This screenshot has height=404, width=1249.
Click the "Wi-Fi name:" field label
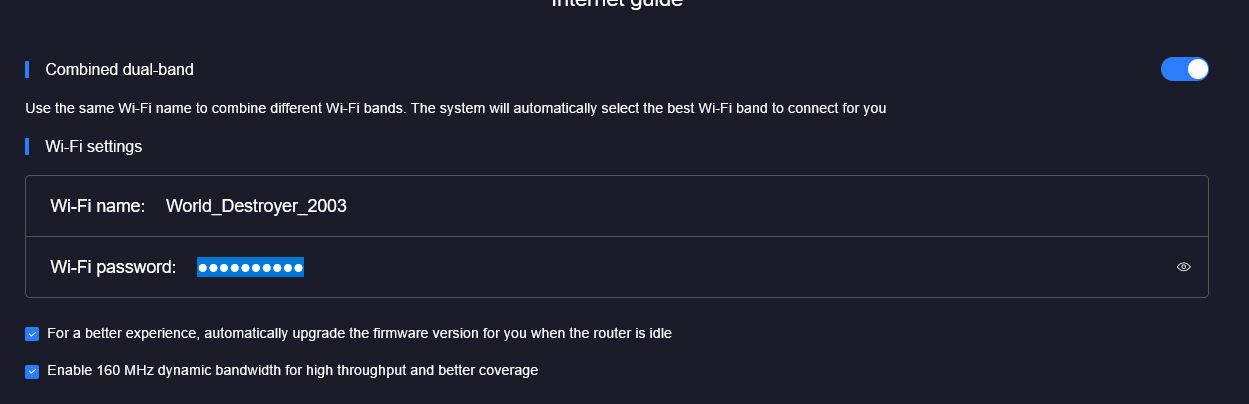click(98, 206)
